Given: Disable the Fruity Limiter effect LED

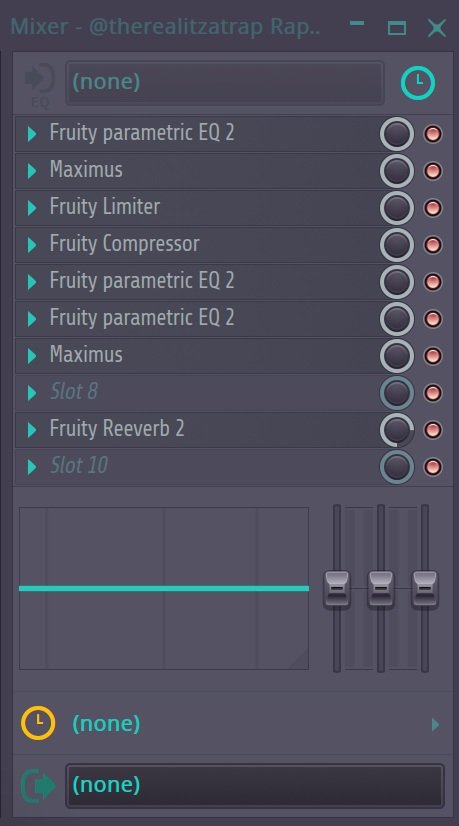Looking at the screenshot, I should point(433,208).
